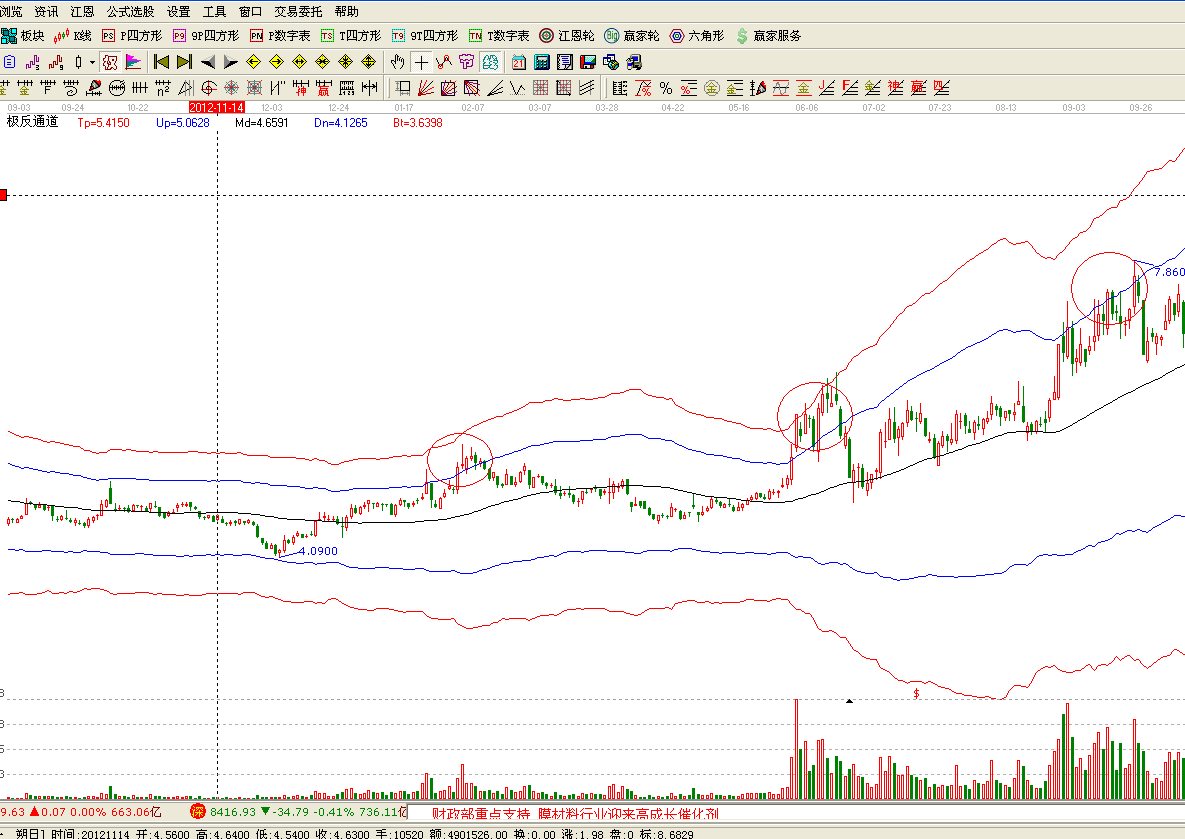
Task: Toggle the pressed teal toolbar button next to crosshair
Action: [490, 62]
